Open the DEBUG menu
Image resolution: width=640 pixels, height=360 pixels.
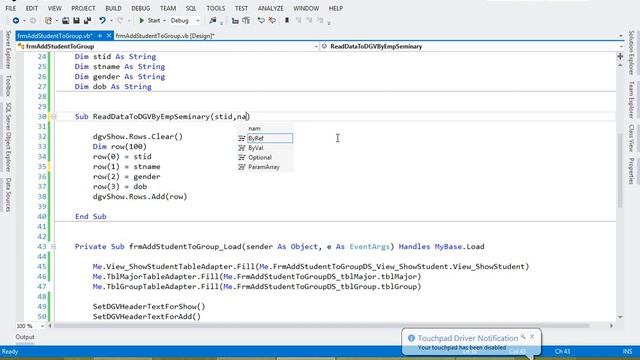(x=140, y=8)
